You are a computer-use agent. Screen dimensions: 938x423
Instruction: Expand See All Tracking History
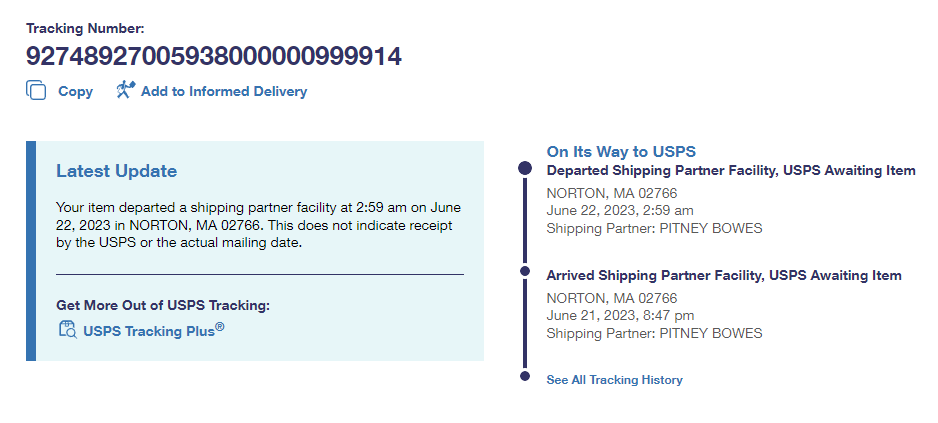[x=614, y=380]
